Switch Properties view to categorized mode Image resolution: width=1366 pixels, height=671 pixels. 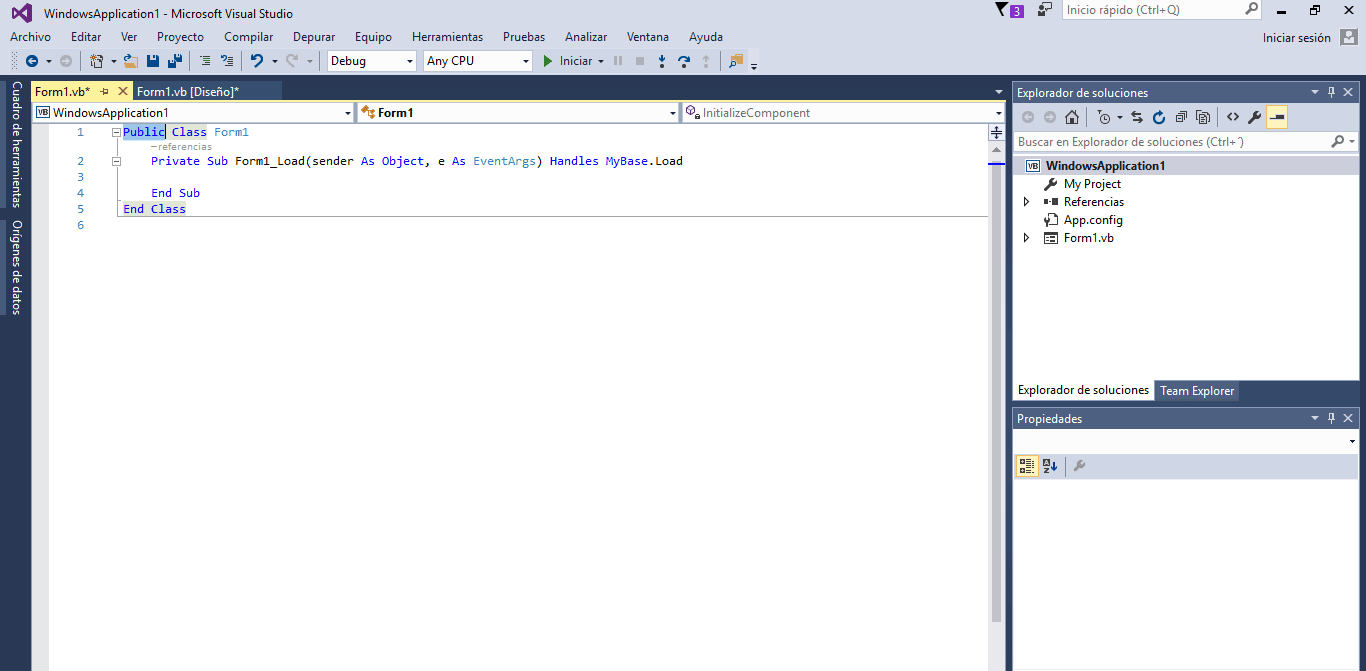[x=1026, y=465]
